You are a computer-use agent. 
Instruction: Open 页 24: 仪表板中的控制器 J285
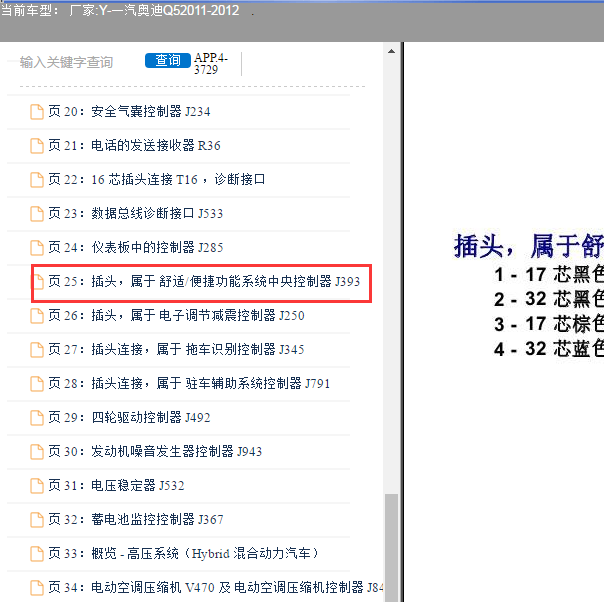click(136, 247)
